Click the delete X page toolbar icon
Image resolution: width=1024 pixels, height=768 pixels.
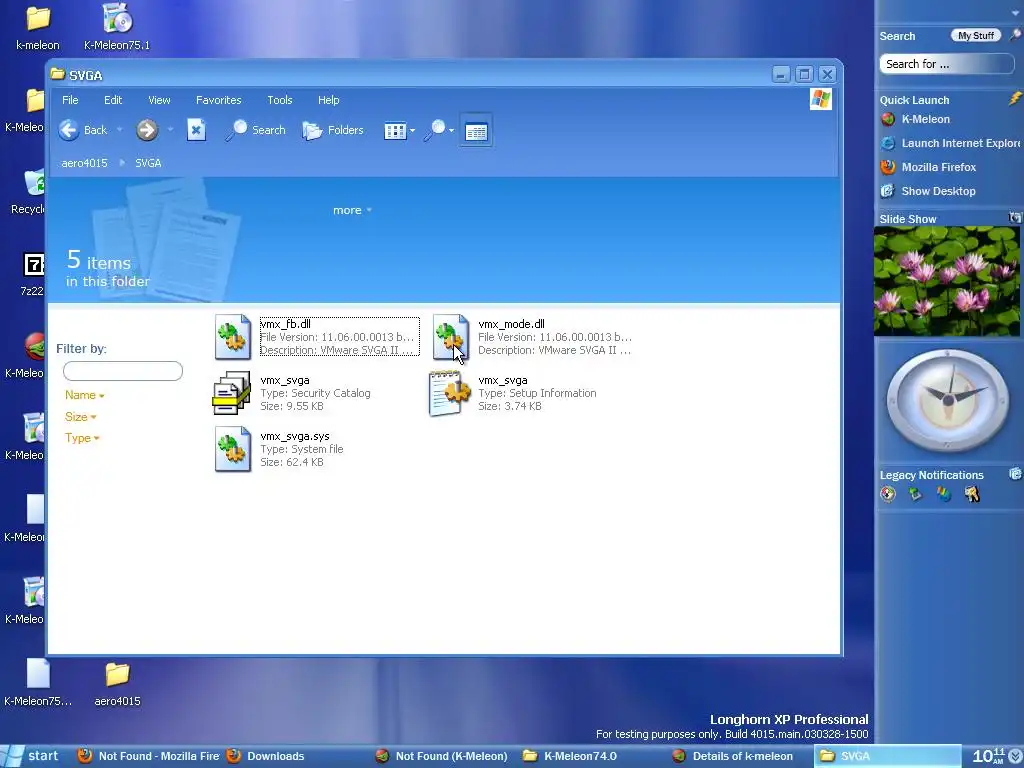coord(196,130)
